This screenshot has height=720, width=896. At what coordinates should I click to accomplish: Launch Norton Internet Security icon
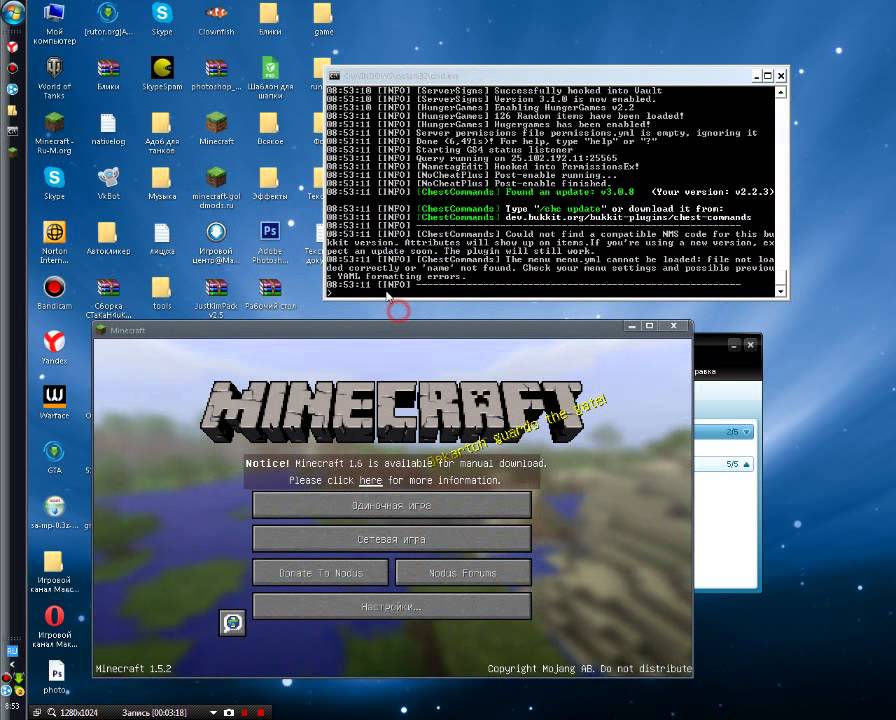(54, 242)
